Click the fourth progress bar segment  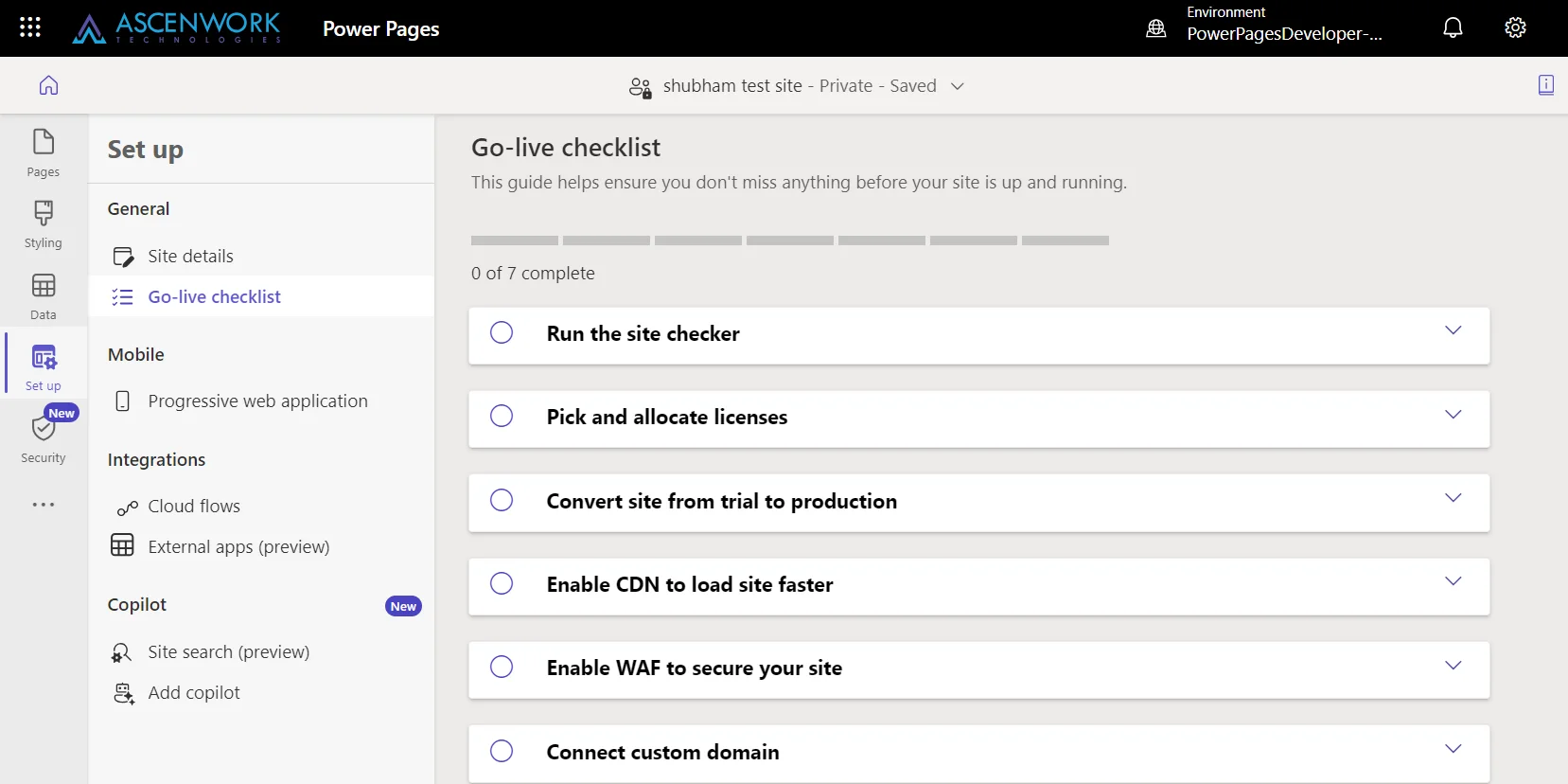[790, 241]
